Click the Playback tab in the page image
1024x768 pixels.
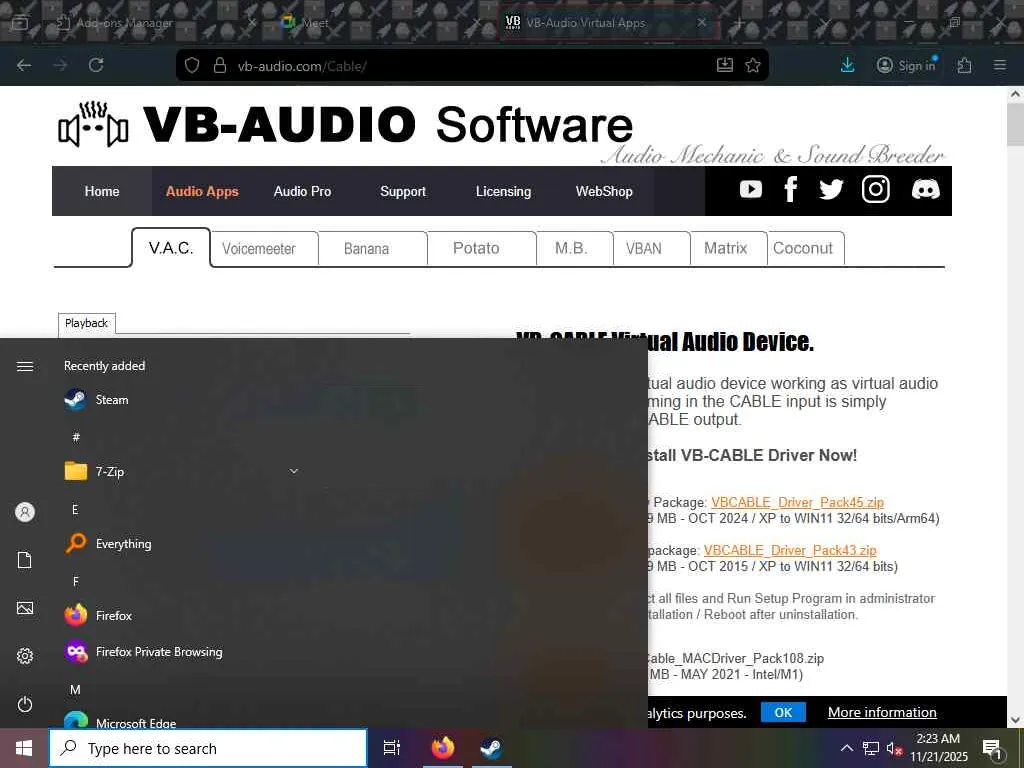tap(86, 323)
